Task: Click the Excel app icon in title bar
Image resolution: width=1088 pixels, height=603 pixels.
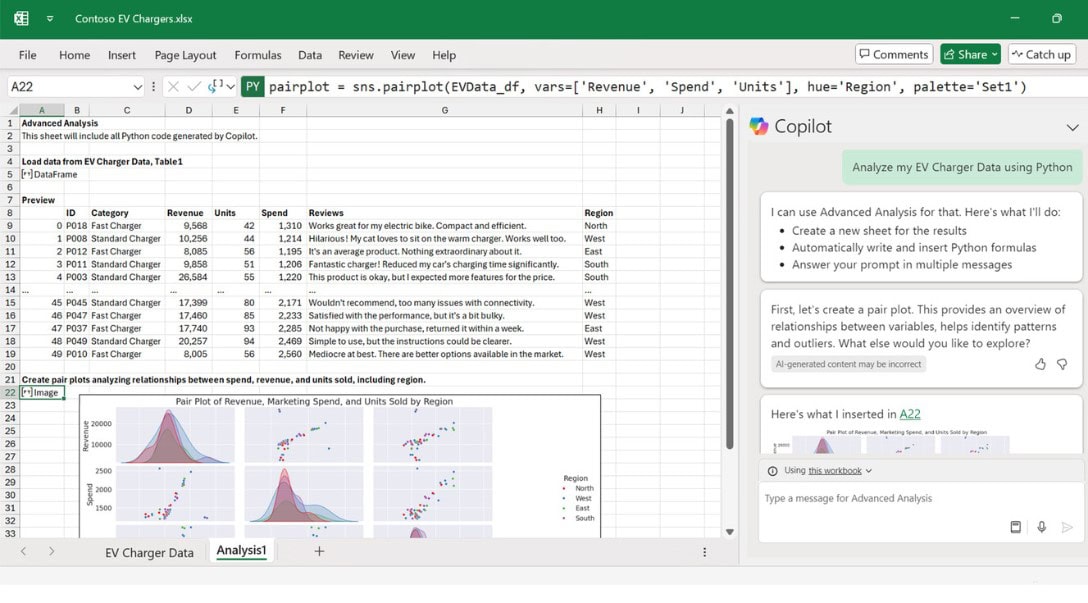Action: [x=19, y=17]
